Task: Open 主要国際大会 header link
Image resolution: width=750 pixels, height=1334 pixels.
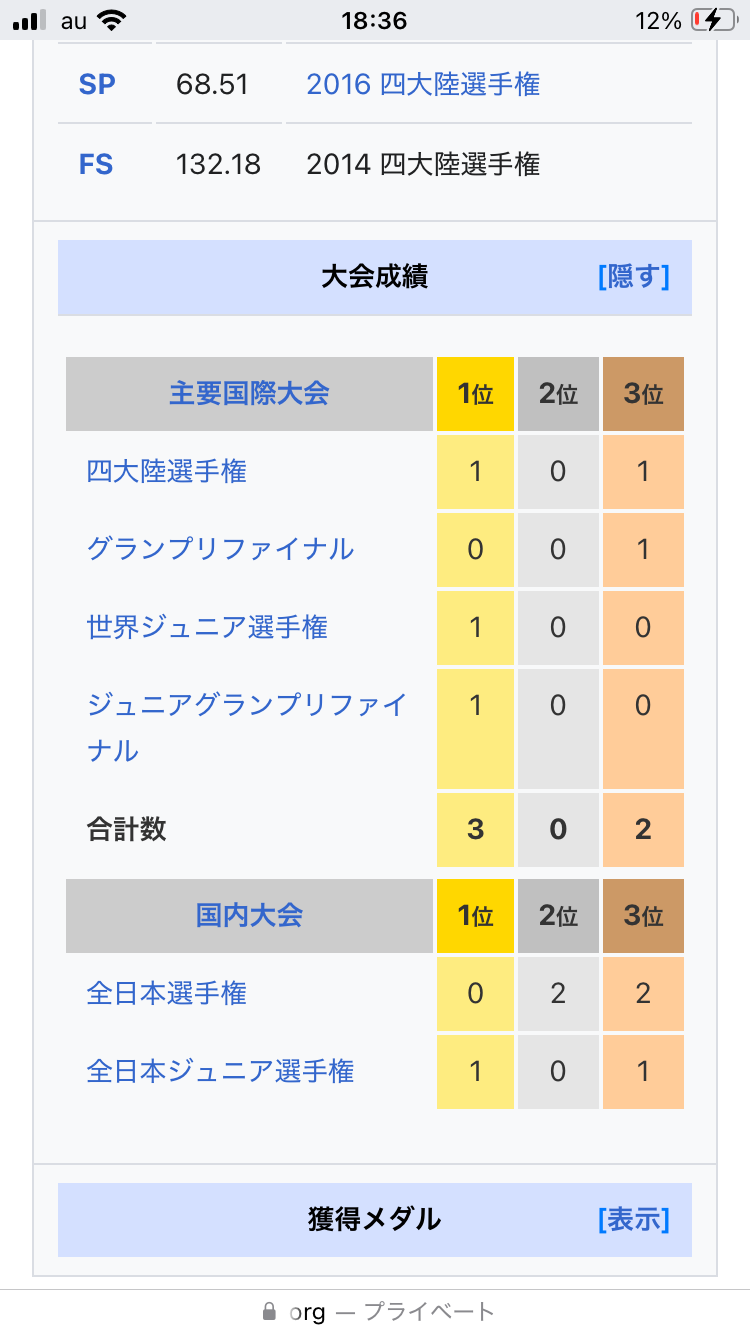Action: pos(249,393)
